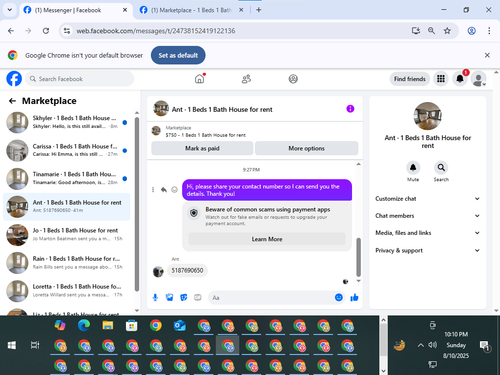Click the Search Facebook field

pos(80,79)
